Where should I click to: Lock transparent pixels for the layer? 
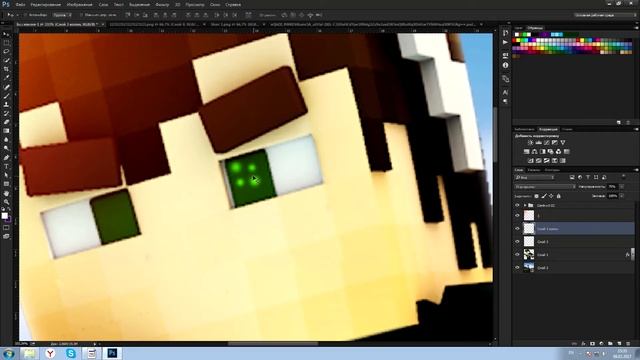pos(536,196)
